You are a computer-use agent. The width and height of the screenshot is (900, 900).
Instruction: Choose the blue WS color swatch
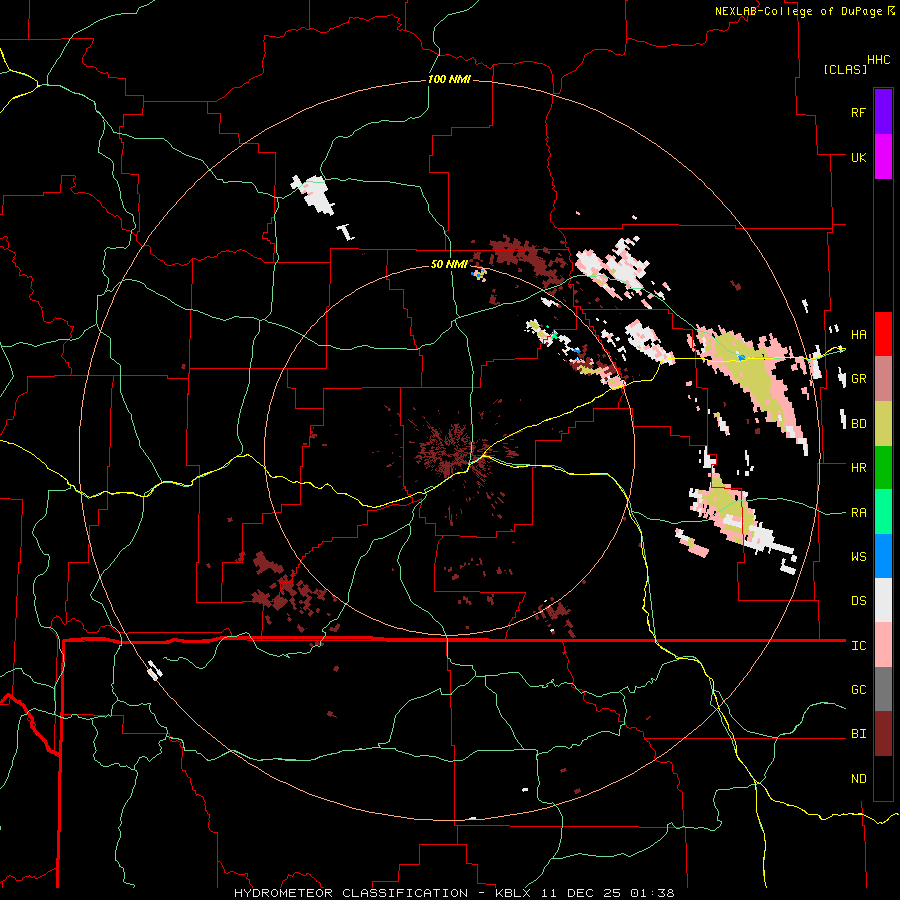pyautogui.click(x=883, y=556)
